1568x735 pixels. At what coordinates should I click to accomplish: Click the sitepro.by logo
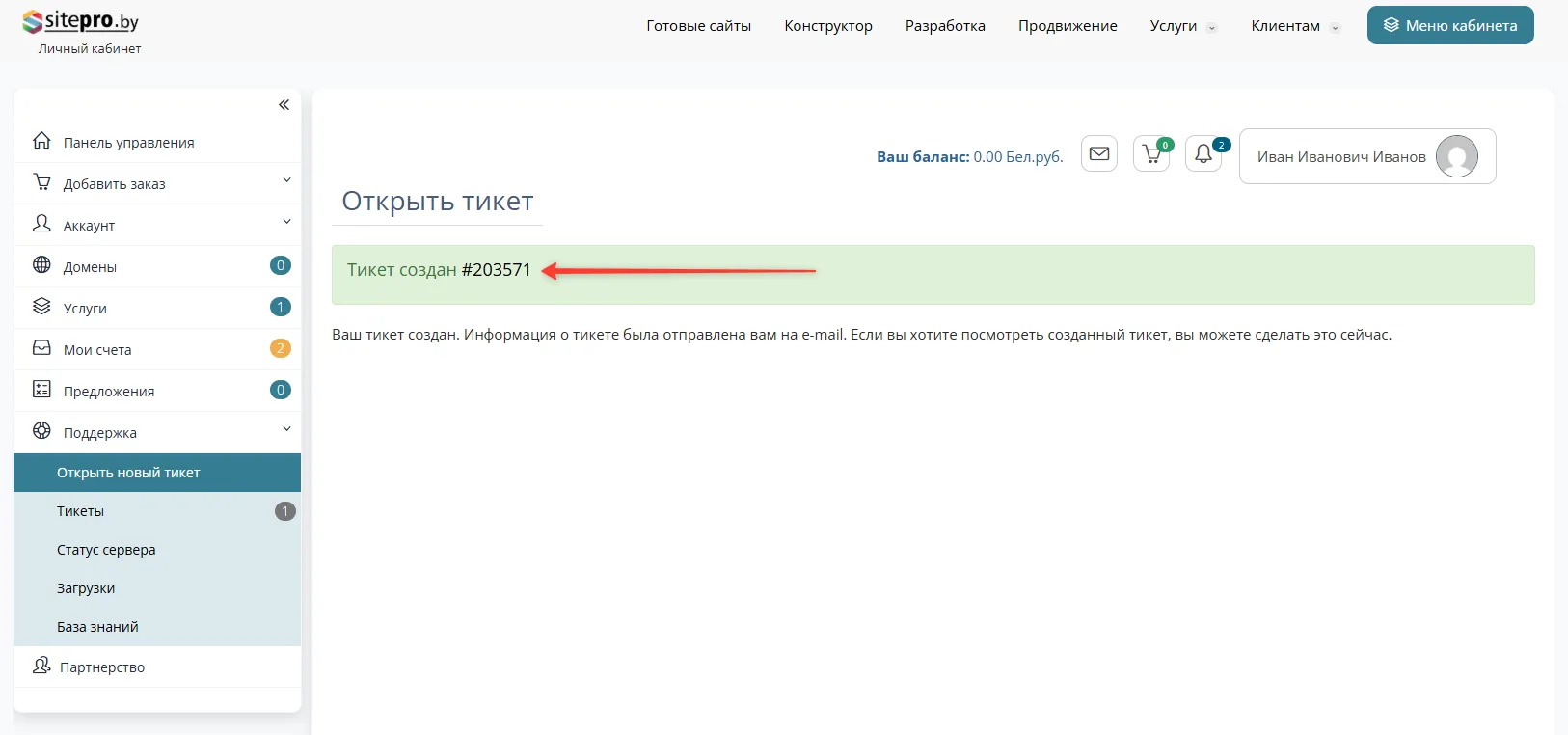[x=81, y=21]
